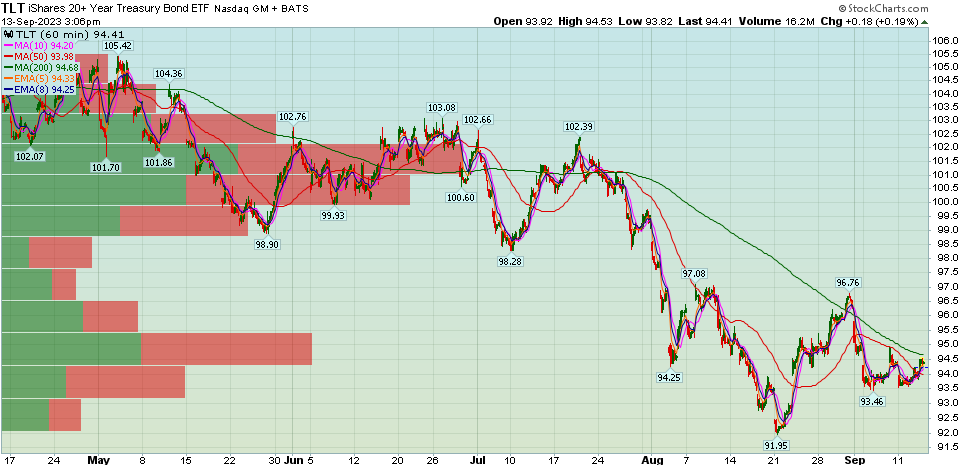
Task: Click the TLT ticker symbol in title
Action: point(14,8)
